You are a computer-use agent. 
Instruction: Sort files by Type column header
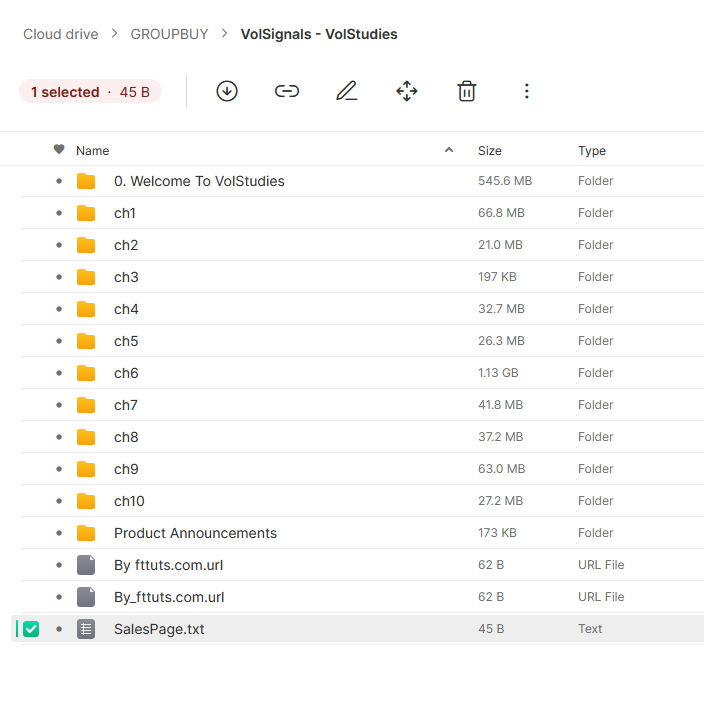click(592, 150)
